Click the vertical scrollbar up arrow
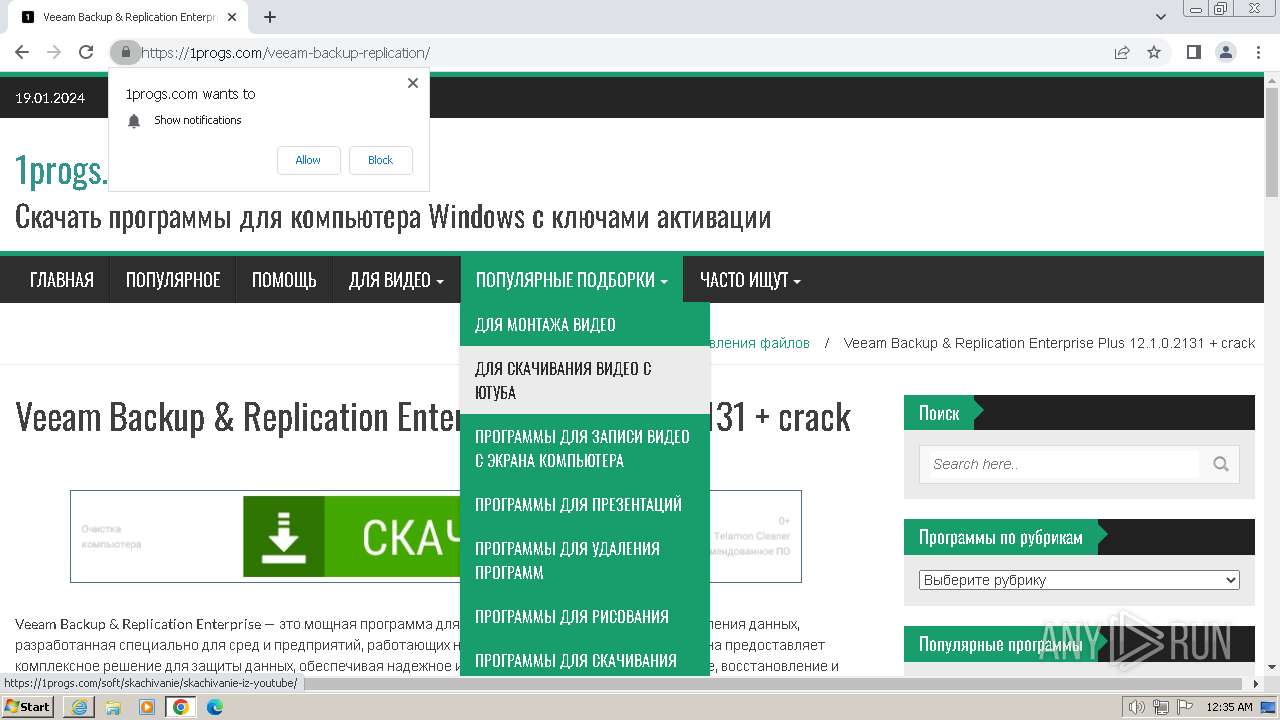The height and width of the screenshot is (720, 1280). coord(1272,79)
